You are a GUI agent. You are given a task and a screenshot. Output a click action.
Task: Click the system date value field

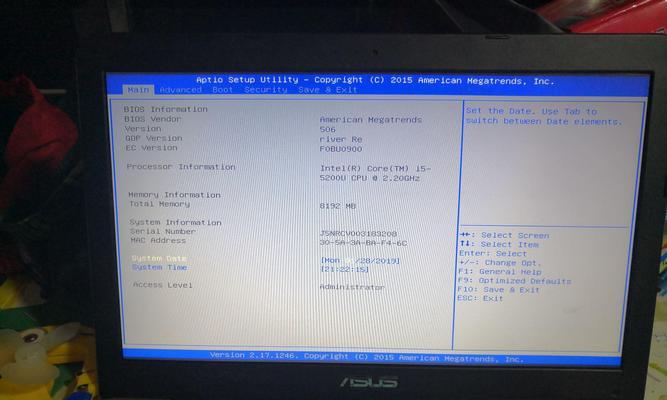(360, 260)
